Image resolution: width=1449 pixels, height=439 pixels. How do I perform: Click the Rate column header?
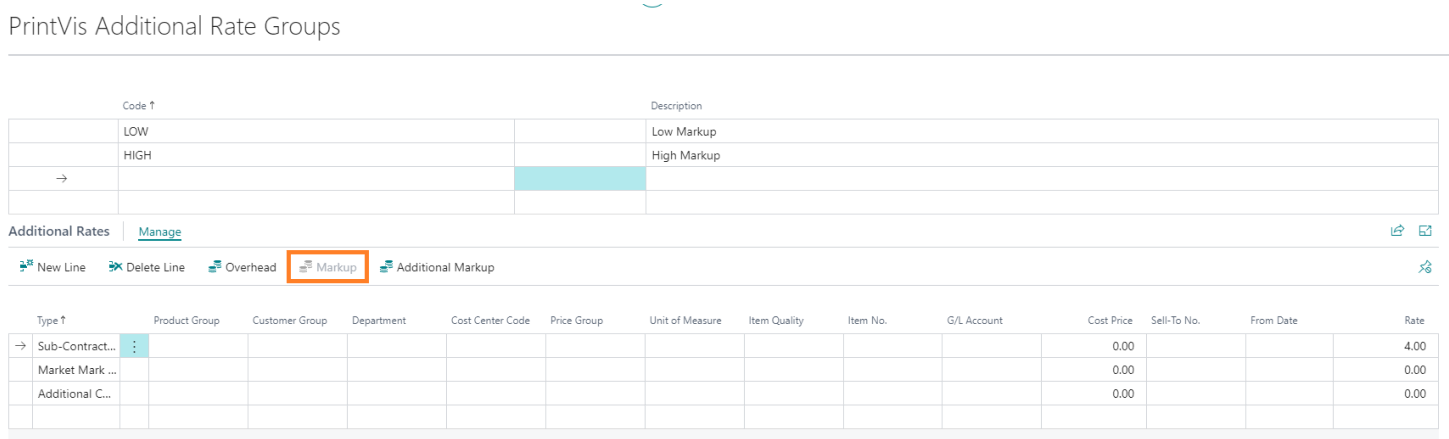[x=1415, y=321]
